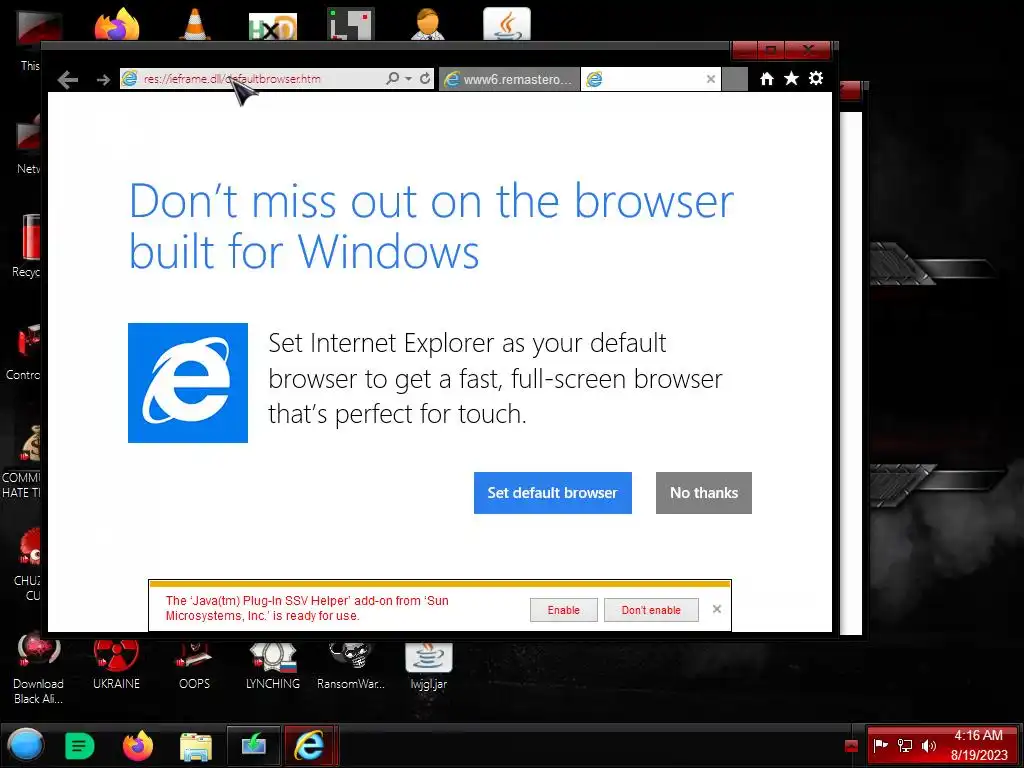Go forward with the IE forward arrow
1024x768 pixels.
[x=103, y=80]
